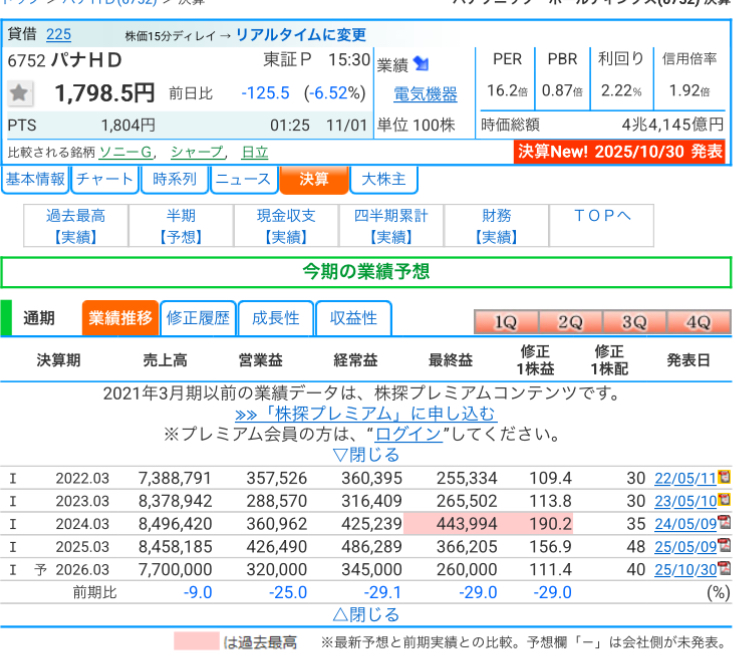Viewport: 750px width, 656px height.
Task: Open the 修正履歴 tab
Action: click(198, 319)
